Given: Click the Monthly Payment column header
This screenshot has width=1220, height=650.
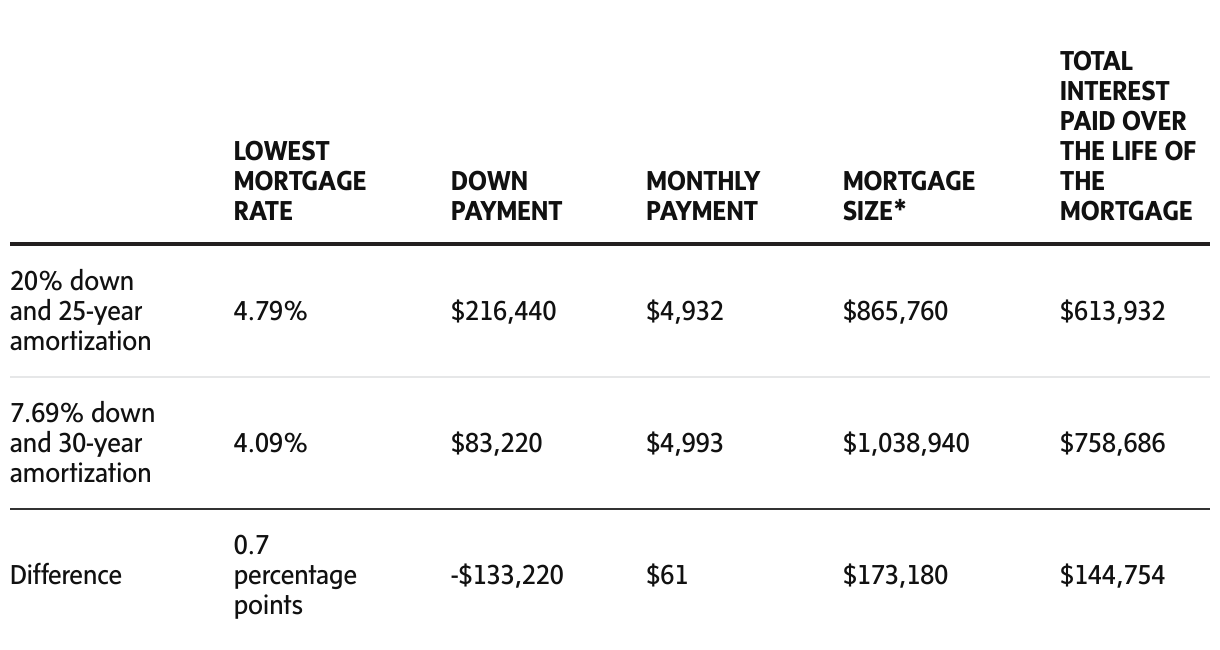Looking at the screenshot, I should click(x=702, y=196).
